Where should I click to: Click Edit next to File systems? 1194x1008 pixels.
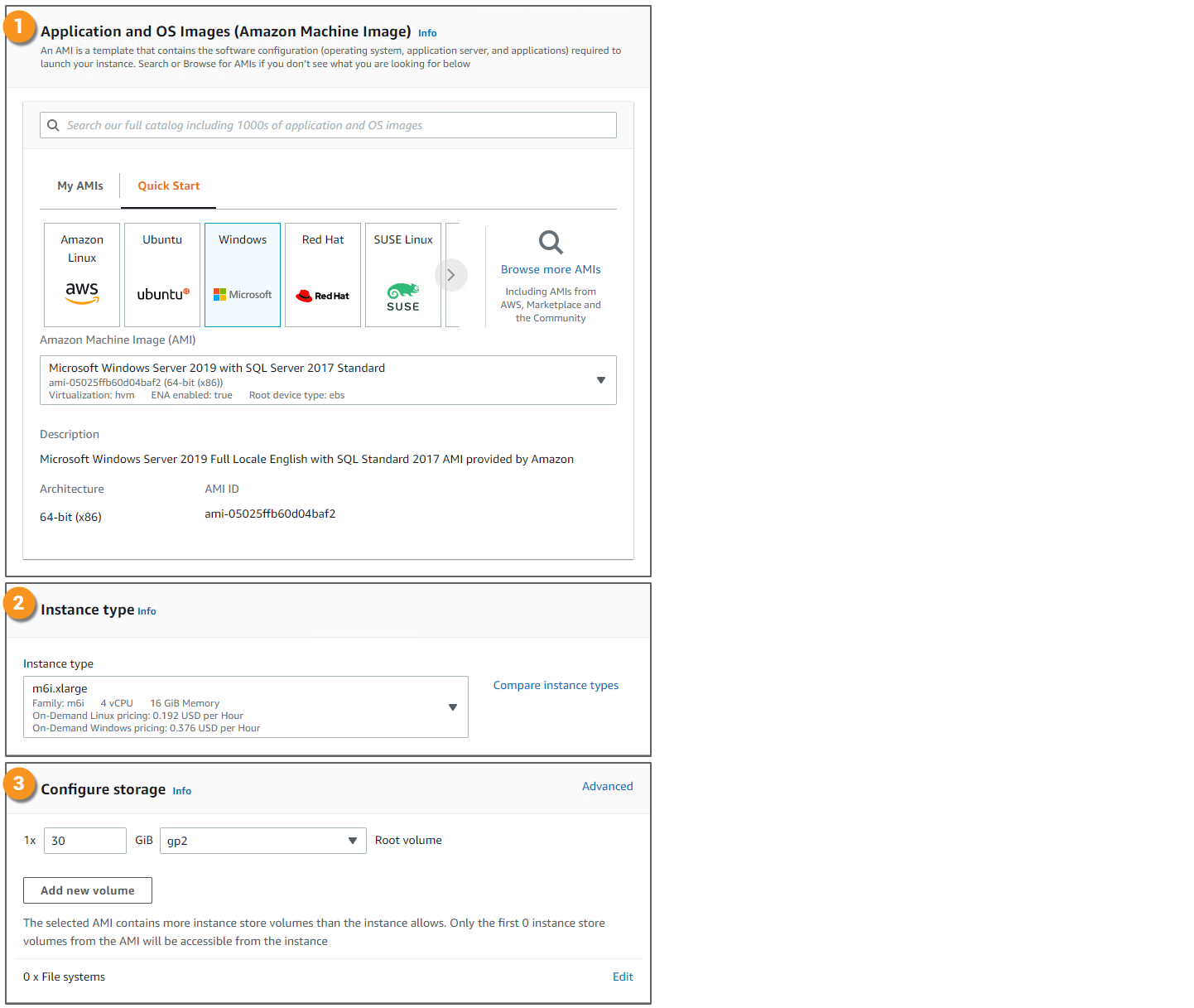[x=623, y=977]
